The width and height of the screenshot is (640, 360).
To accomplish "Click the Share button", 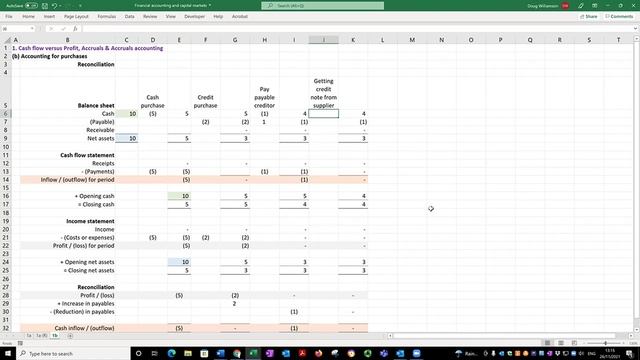I will coord(589,16).
